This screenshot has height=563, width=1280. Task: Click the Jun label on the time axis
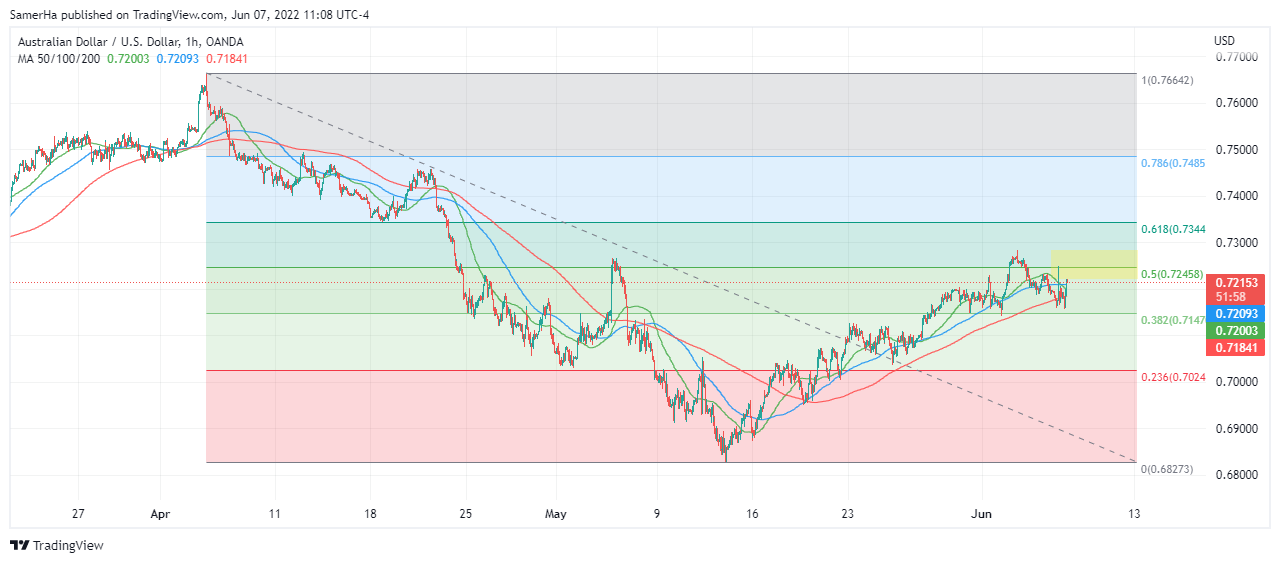(984, 514)
